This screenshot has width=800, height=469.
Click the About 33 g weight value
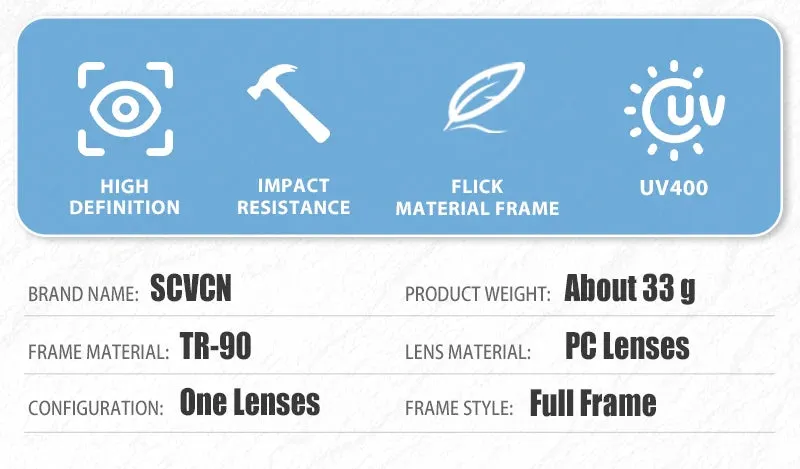[x=630, y=289]
